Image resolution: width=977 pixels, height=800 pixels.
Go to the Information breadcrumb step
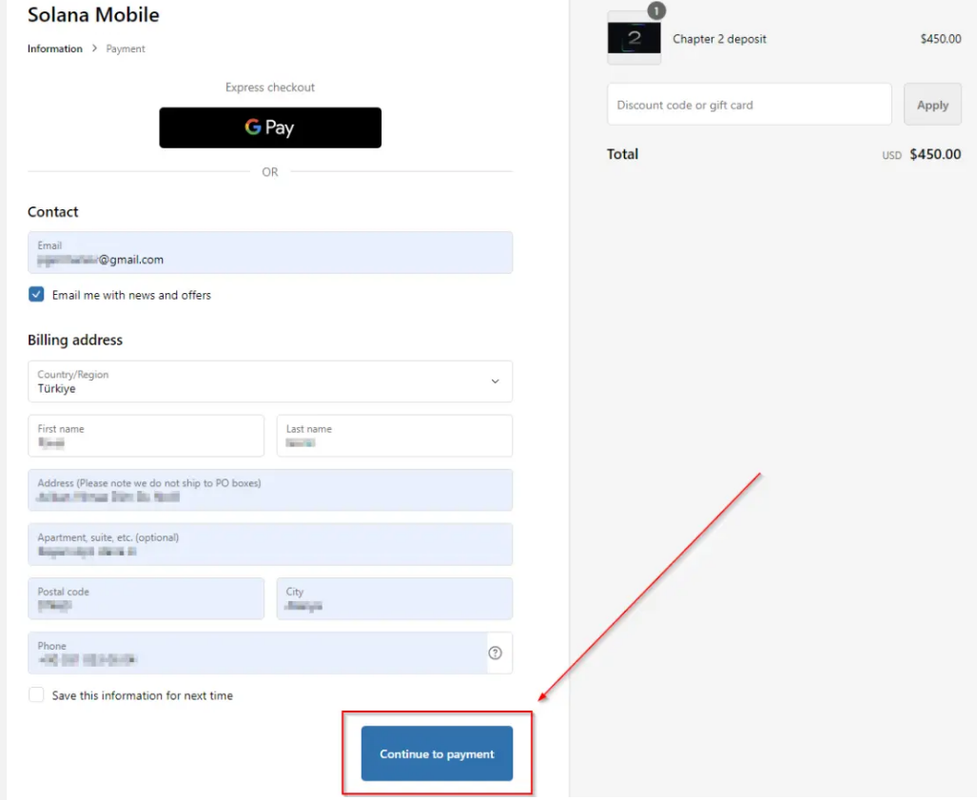pos(55,49)
